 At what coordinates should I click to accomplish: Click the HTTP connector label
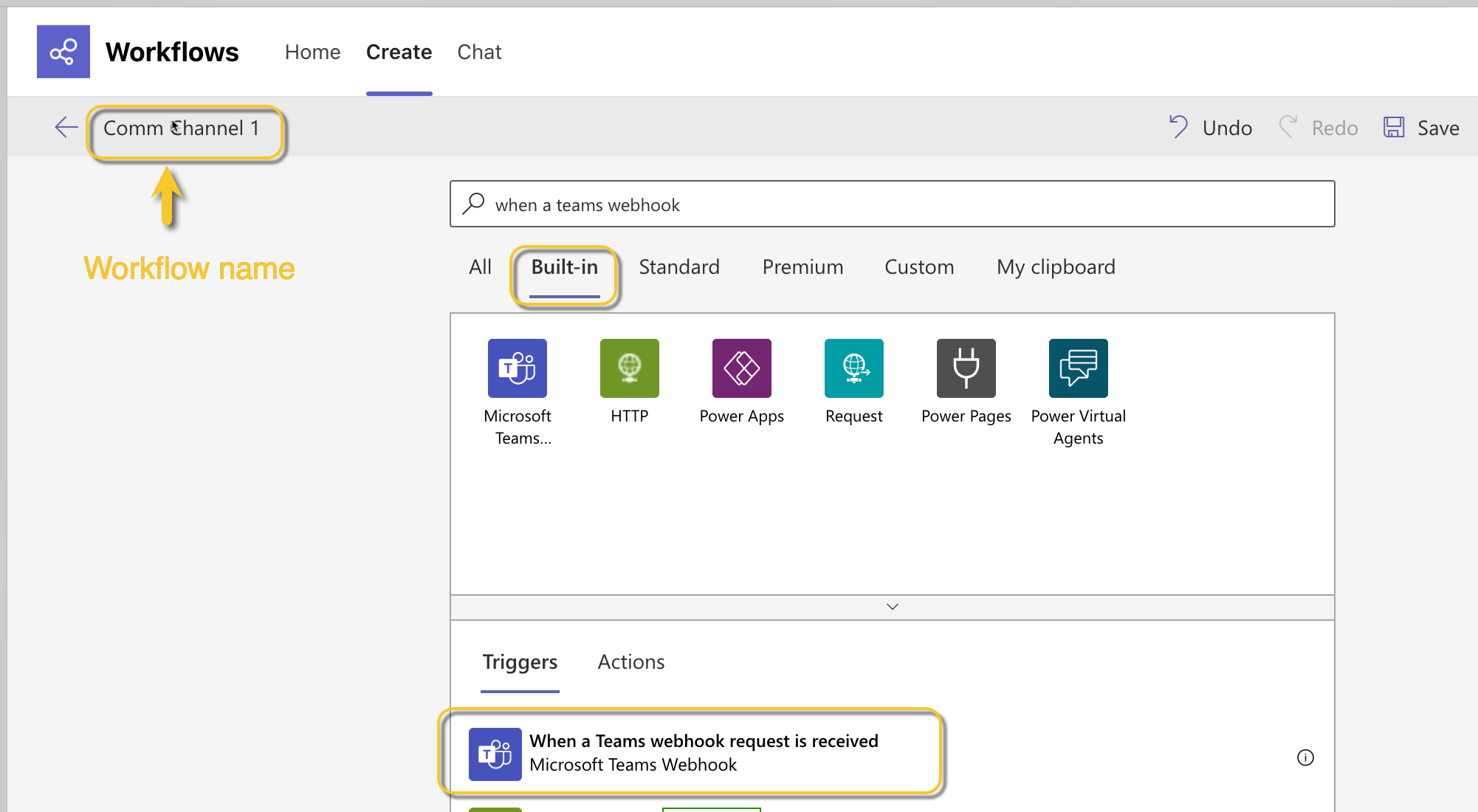tap(630, 416)
